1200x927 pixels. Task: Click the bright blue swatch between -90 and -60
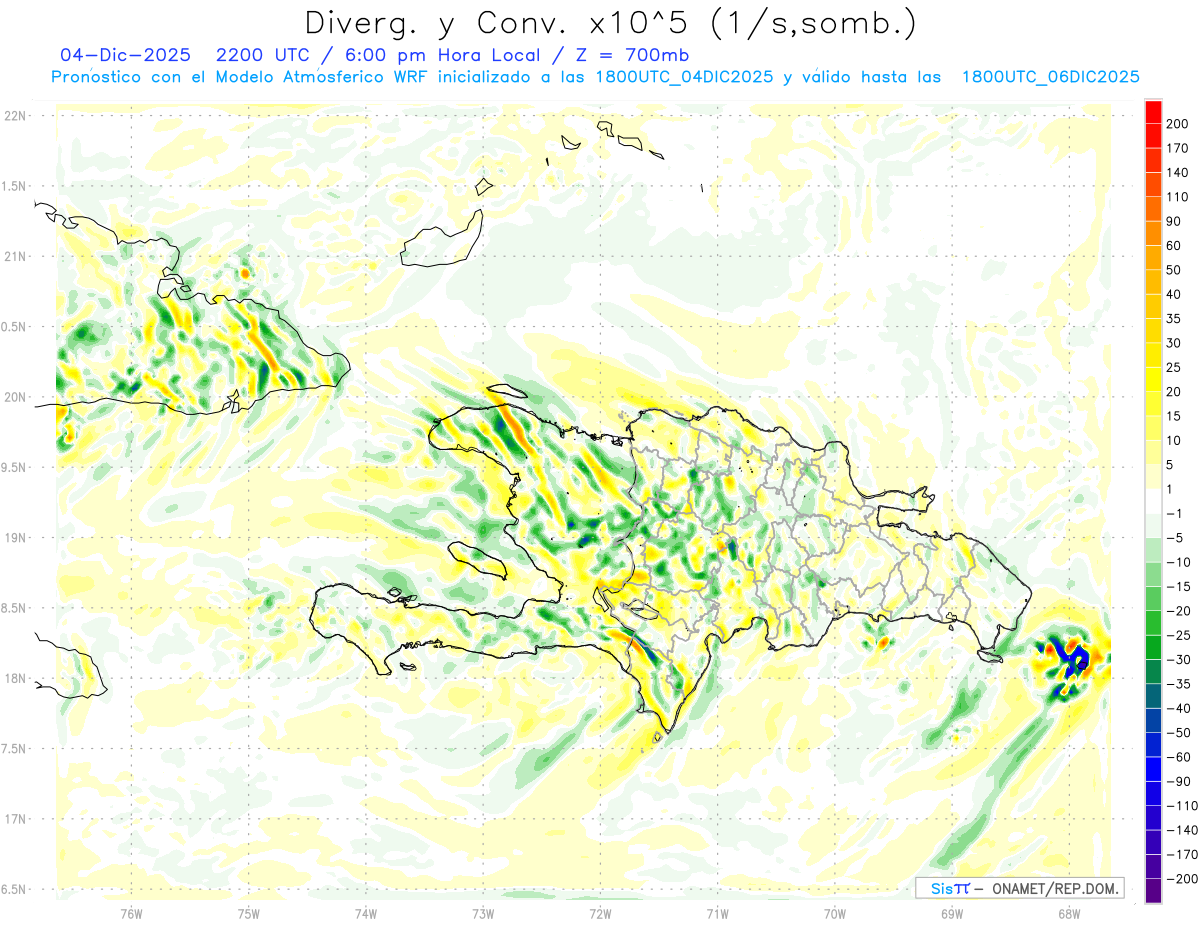tap(1153, 769)
